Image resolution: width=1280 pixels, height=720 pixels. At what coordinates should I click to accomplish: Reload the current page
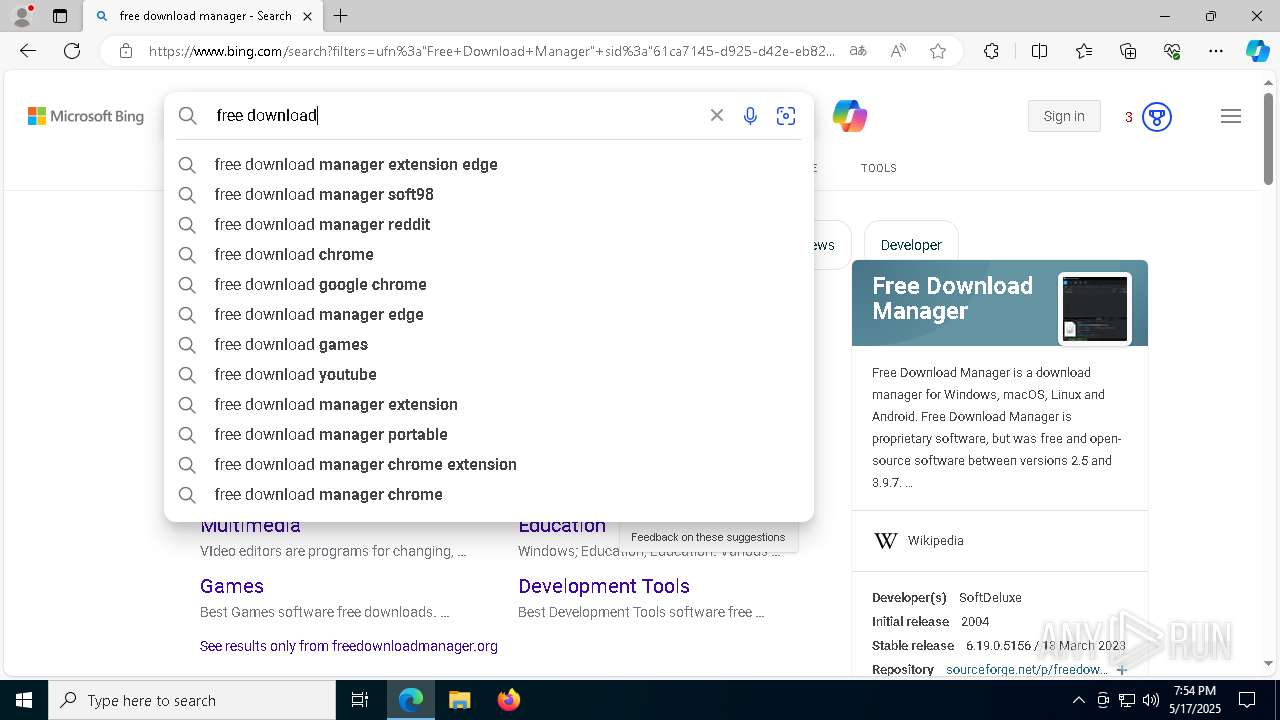click(72, 51)
